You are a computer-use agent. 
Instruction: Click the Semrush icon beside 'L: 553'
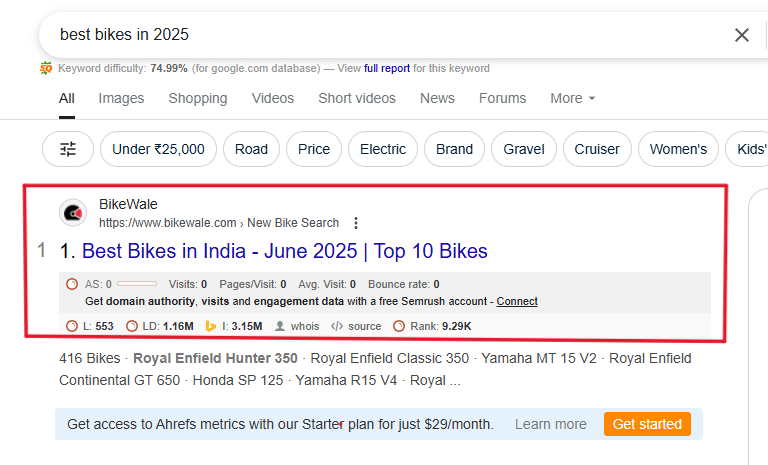click(72, 326)
